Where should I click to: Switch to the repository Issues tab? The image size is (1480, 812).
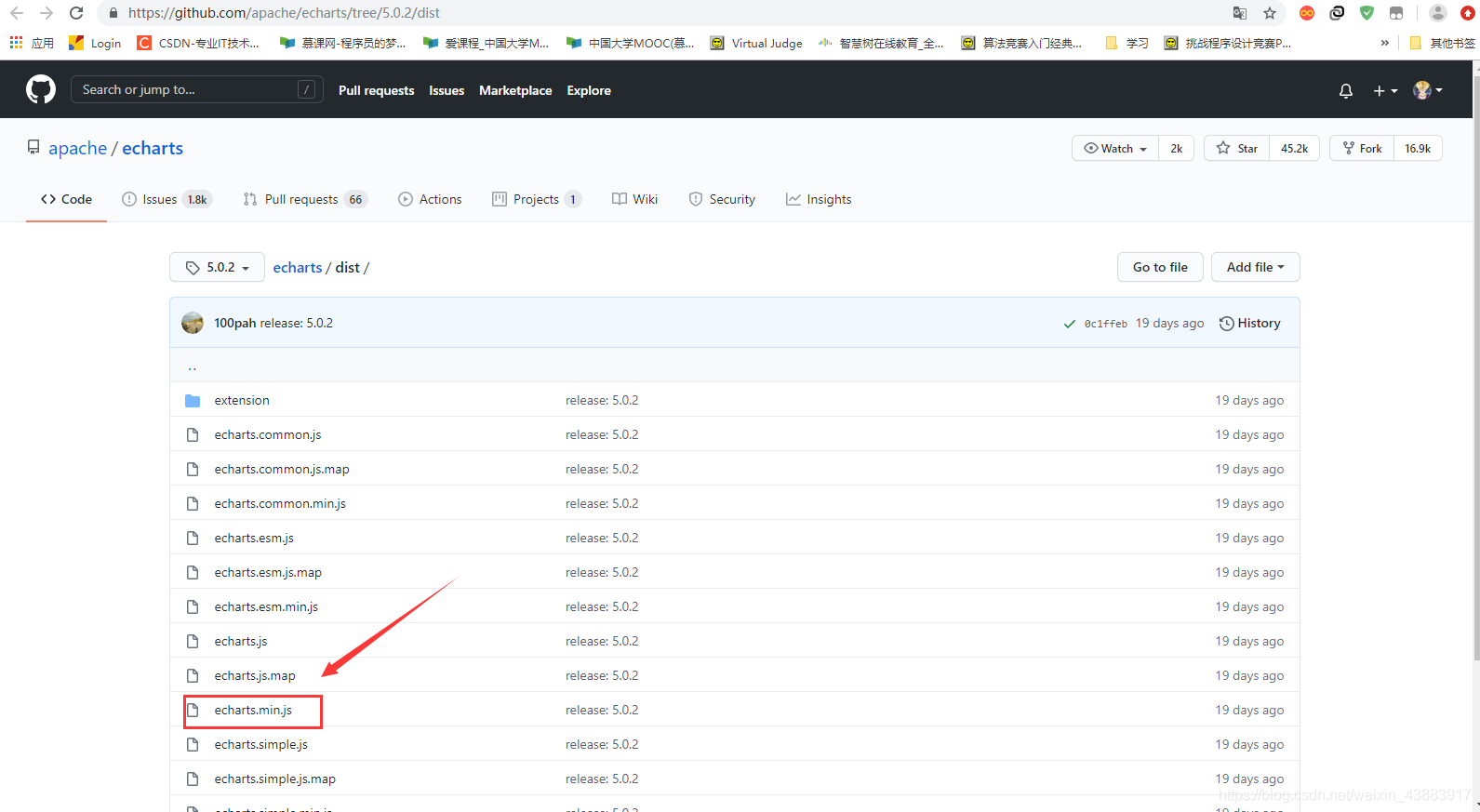coord(167,199)
